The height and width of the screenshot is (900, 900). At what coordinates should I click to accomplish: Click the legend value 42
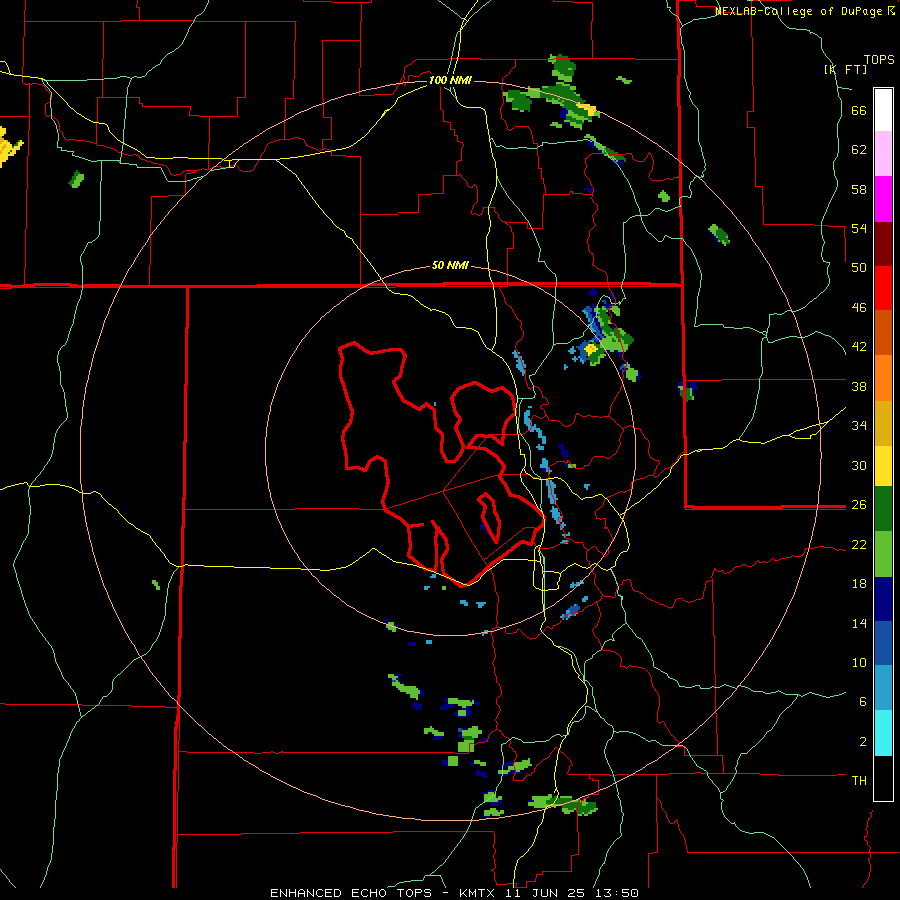pyautogui.click(x=859, y=347)
